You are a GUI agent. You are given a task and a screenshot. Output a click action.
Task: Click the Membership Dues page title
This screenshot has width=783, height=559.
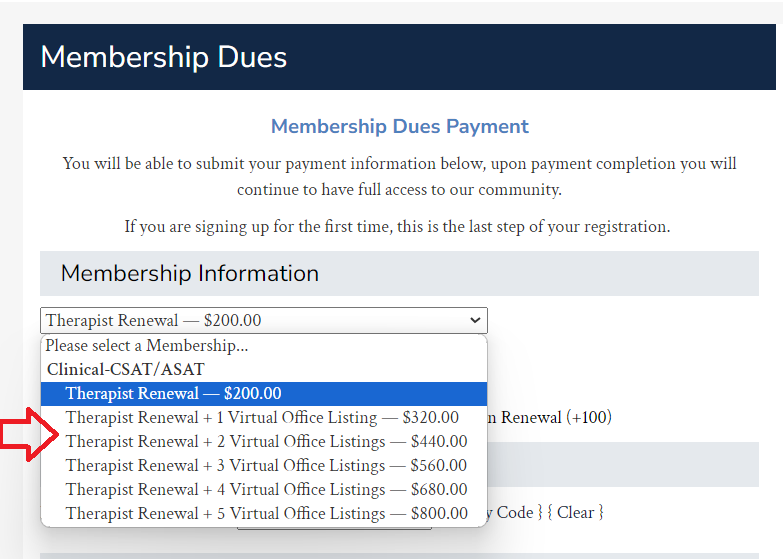164,56
